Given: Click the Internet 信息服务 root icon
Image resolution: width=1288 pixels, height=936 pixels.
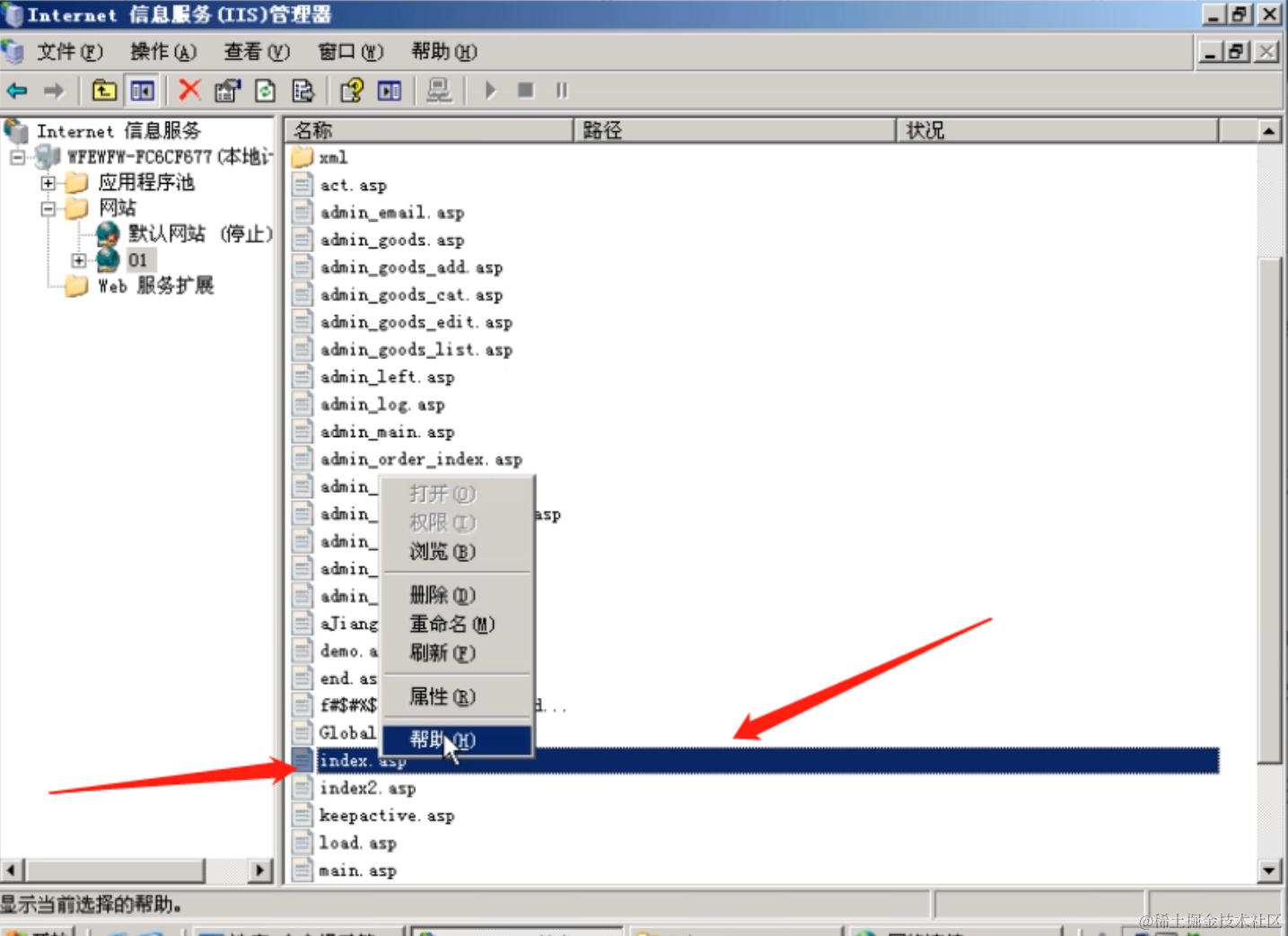Looking at the screenshot, I should click(x=16, y=131).
